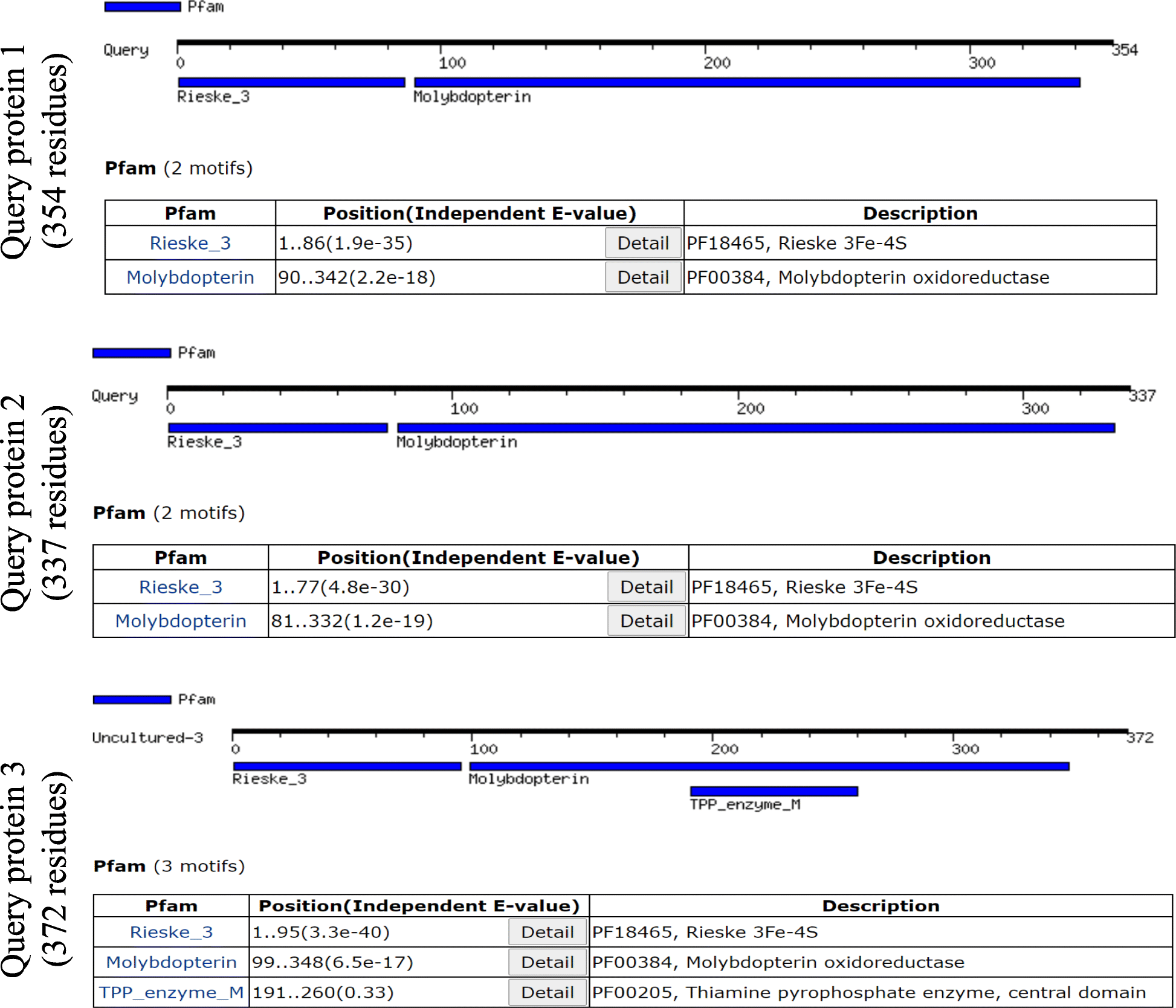Open TPP_enzyme_M link in protein 3 table
This screenshot has width=1176, height=1008.
172,992
